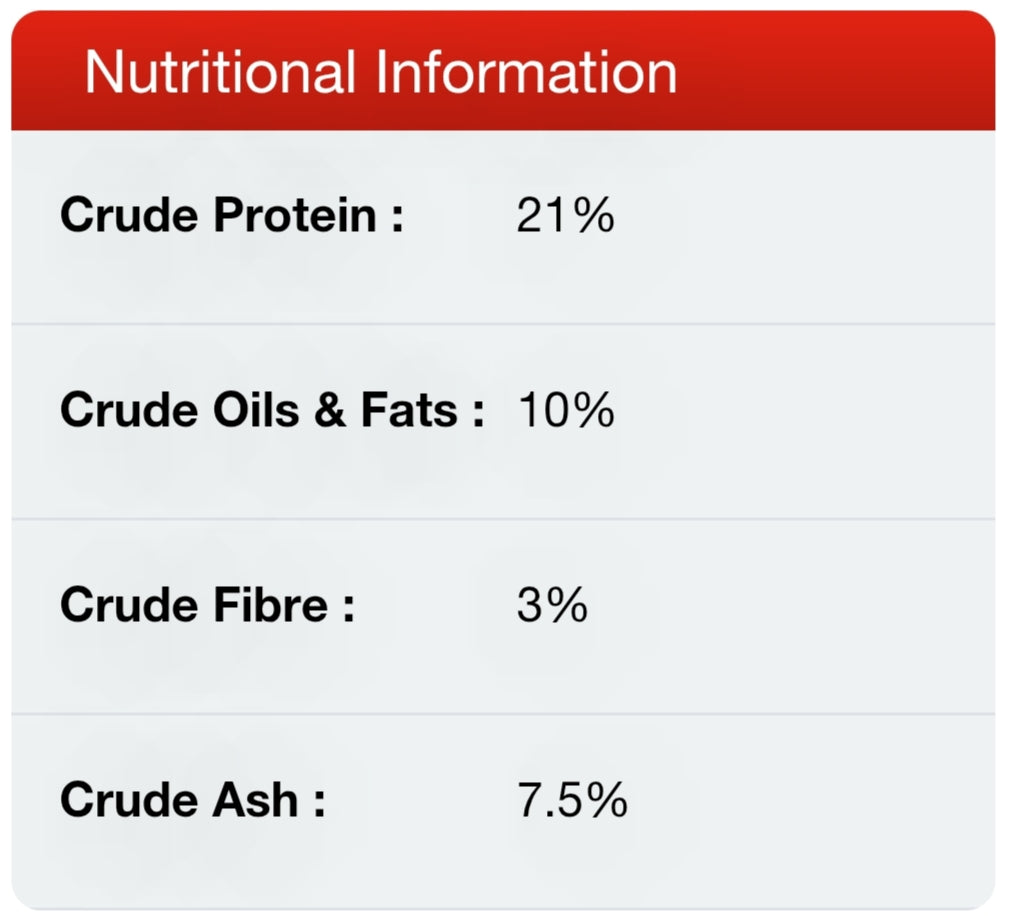Click "Crude" in the Fibre row

click(x=130, y=605)
